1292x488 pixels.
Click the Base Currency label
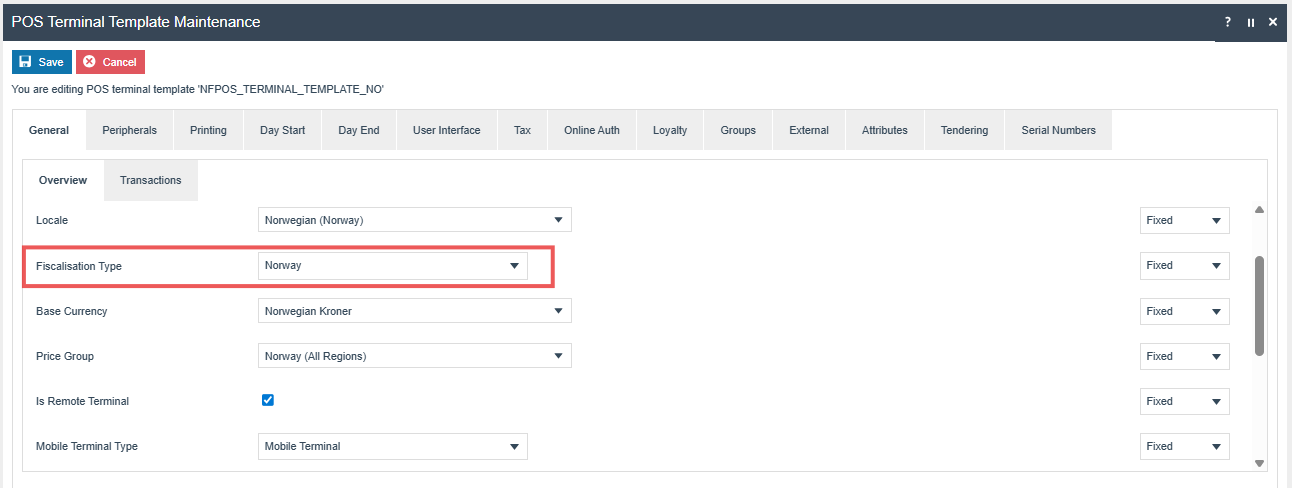point(72,311)
